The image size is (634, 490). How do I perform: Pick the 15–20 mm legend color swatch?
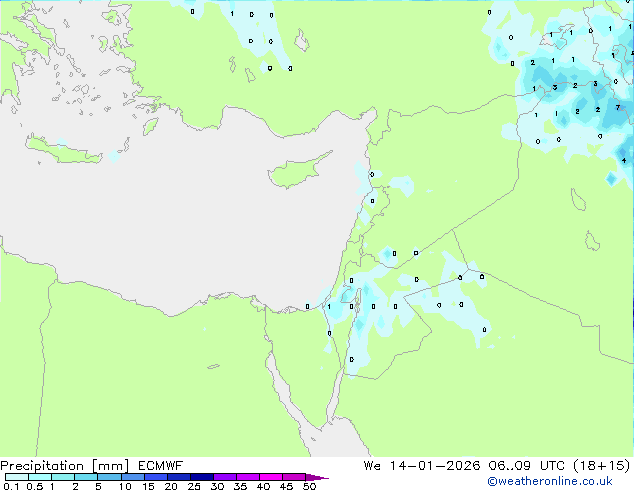[155, 477]
